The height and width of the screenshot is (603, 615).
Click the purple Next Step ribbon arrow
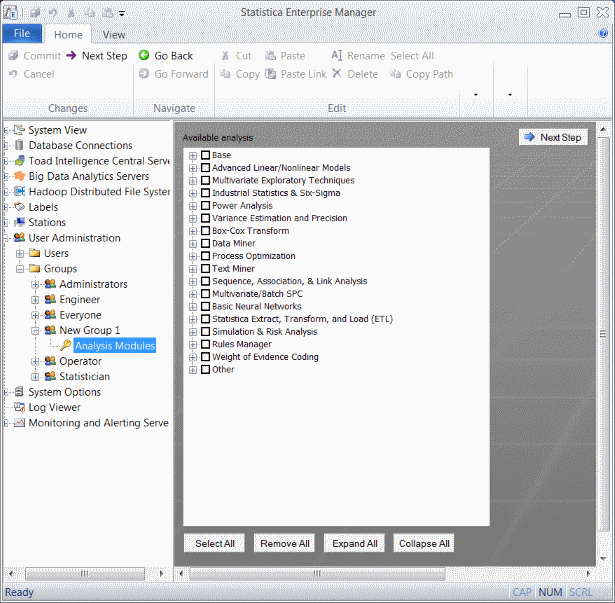71,55
